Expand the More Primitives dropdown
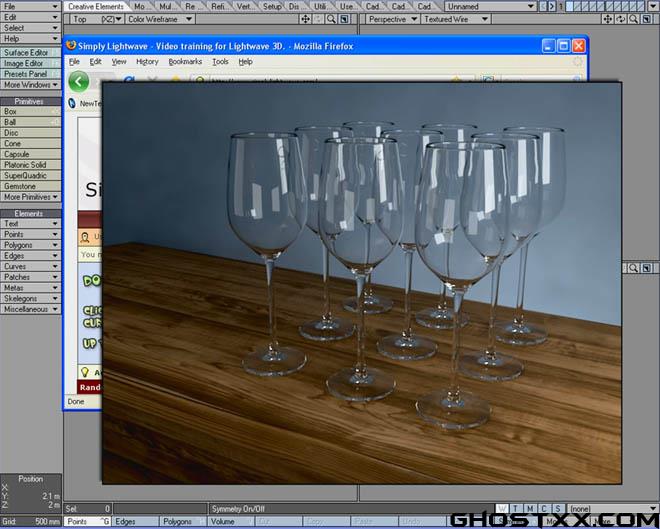This screenshot has width=660, height=529. coord(31,197)
